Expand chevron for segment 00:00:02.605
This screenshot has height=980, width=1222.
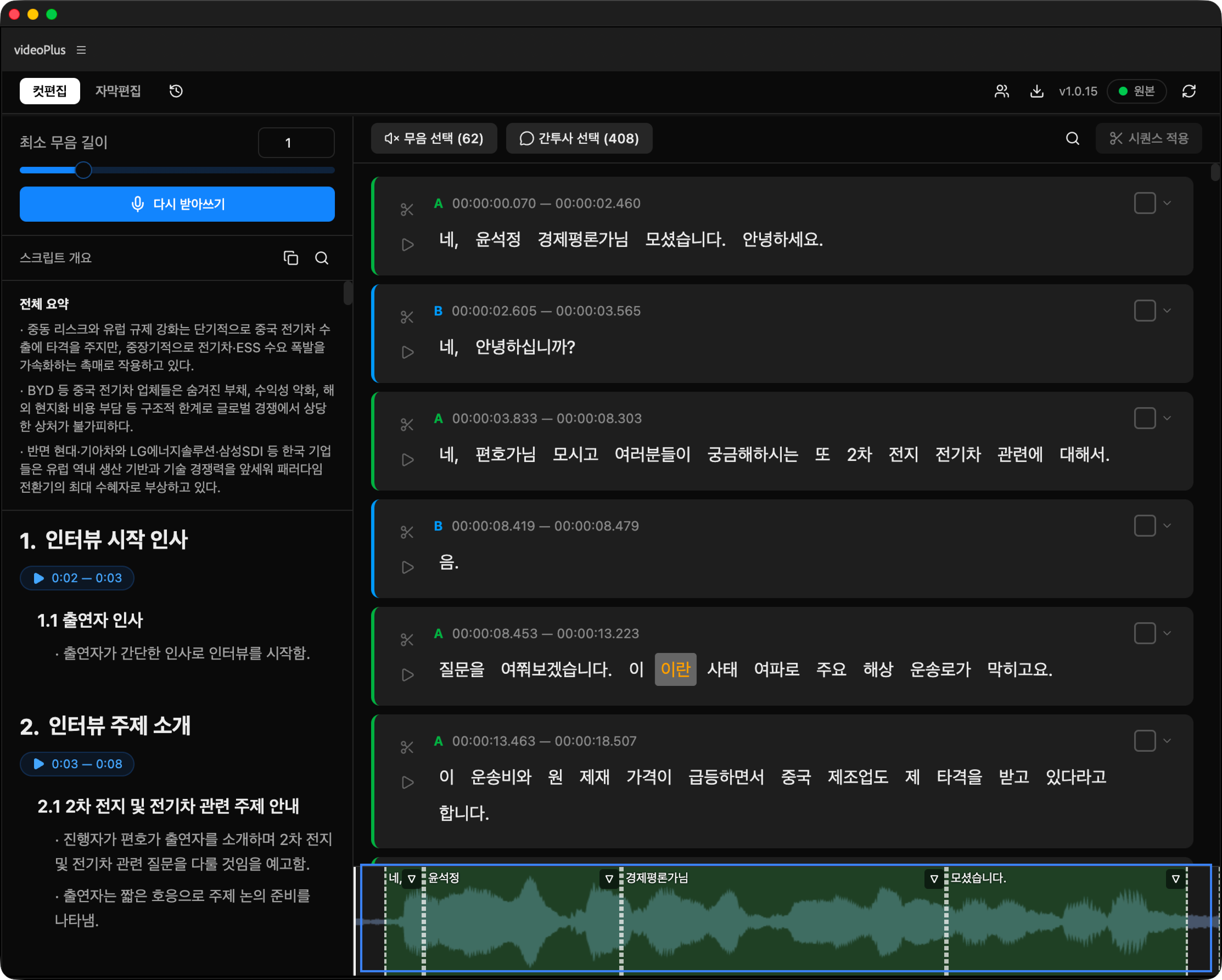(x=1167, y=311)
